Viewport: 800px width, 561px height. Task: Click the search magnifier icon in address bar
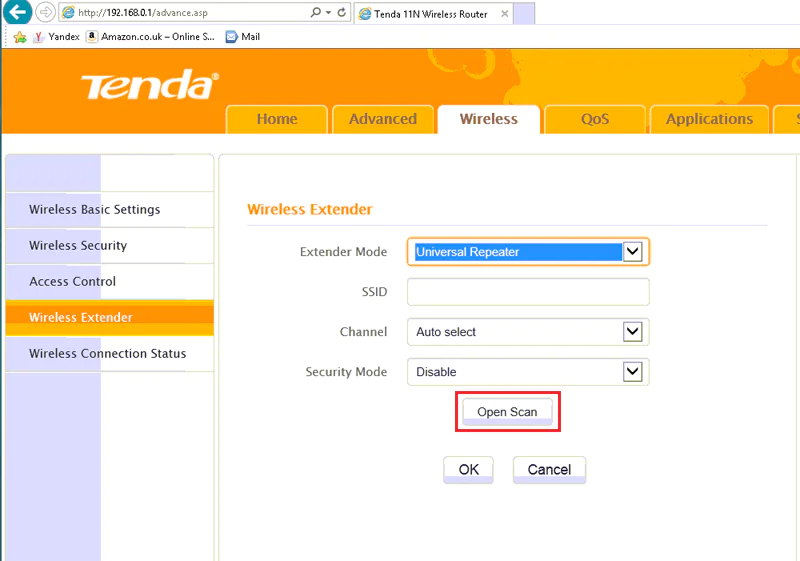pos(316,12)
